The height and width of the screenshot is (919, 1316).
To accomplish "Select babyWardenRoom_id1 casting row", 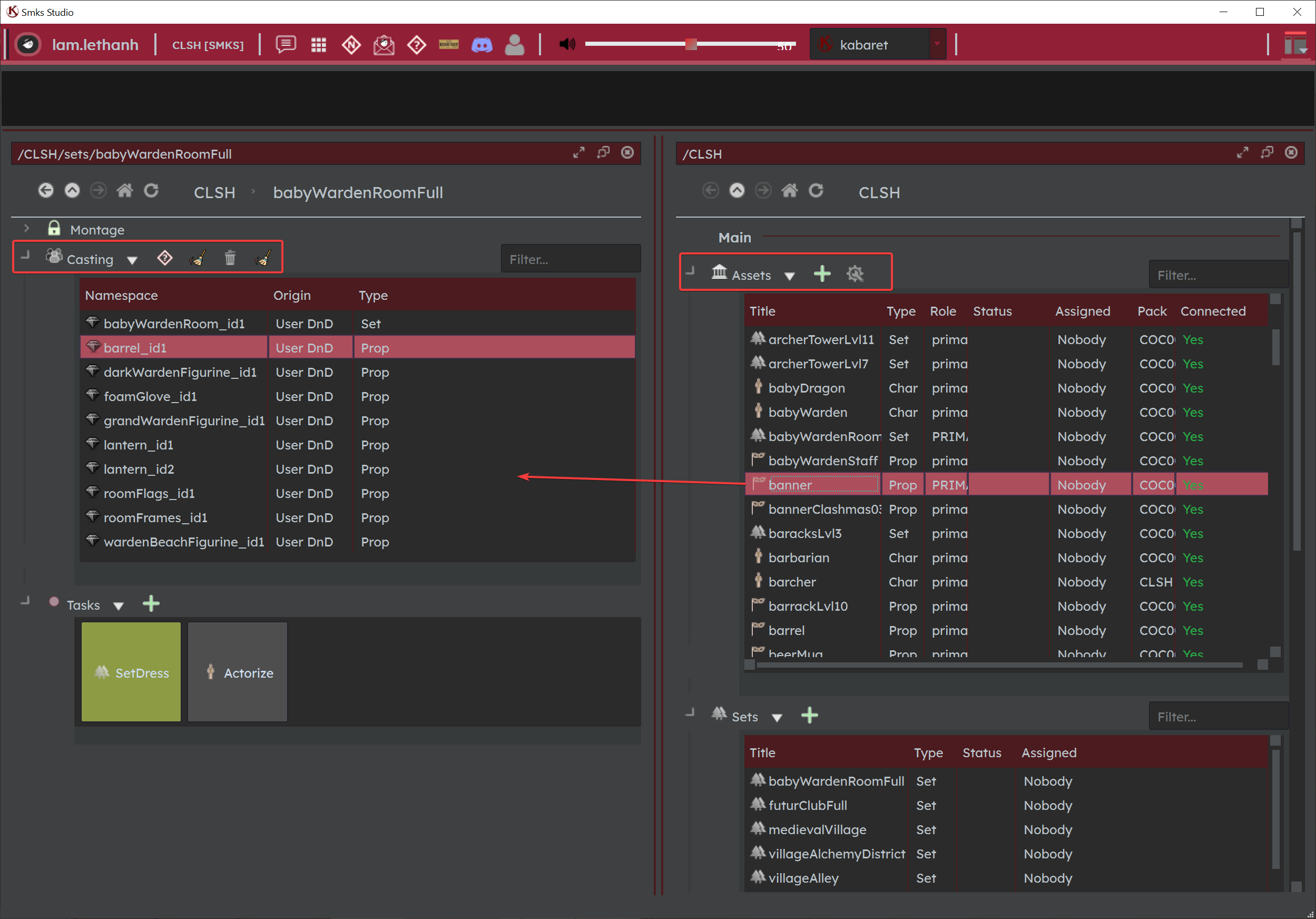I will 358,324.
